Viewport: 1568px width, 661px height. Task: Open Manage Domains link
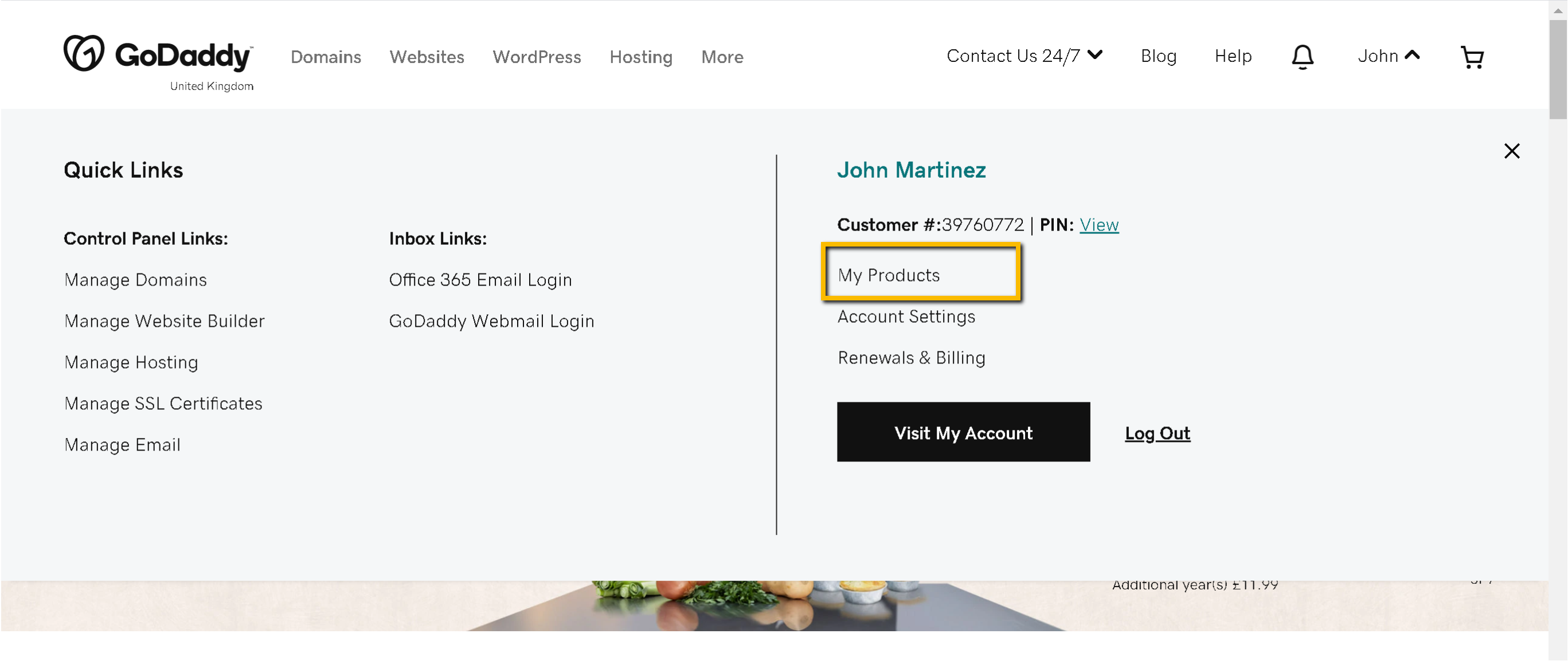coord(135,279)
